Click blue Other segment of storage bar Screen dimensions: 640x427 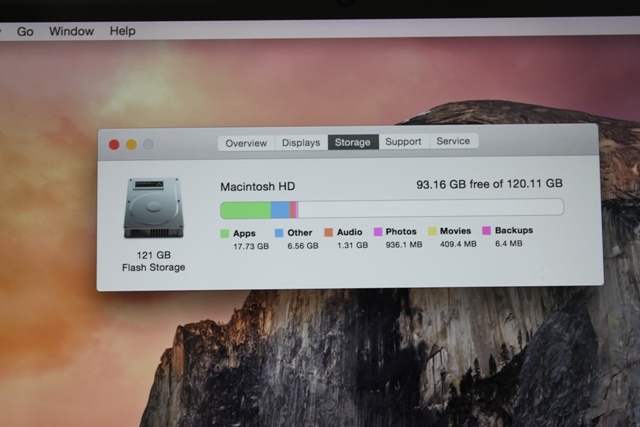(280, 210)
